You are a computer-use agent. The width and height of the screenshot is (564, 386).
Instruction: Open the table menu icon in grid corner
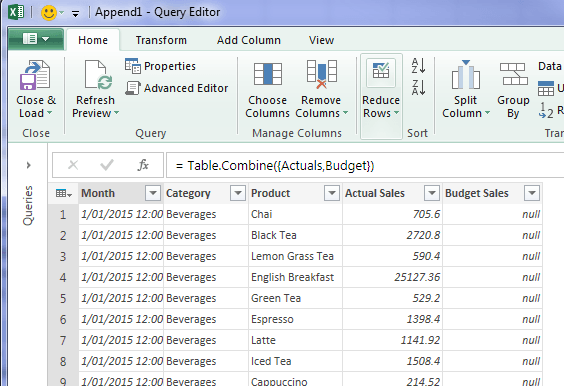click(x=64, y=194)
